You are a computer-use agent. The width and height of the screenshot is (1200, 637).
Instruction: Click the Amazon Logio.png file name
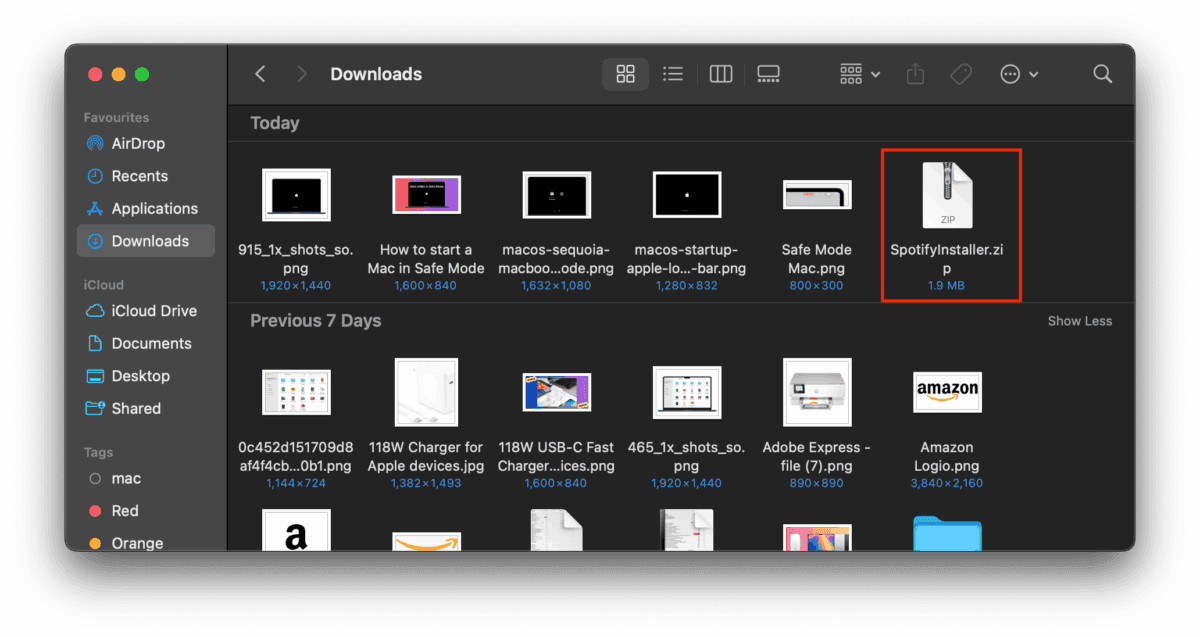[947, 457]
